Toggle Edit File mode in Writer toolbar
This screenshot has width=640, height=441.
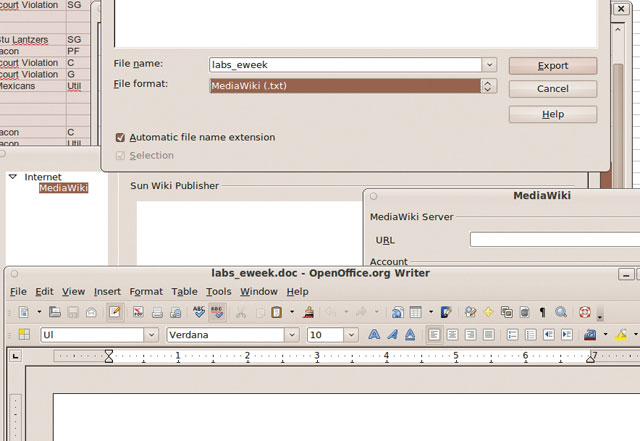(x=115, y=312)
